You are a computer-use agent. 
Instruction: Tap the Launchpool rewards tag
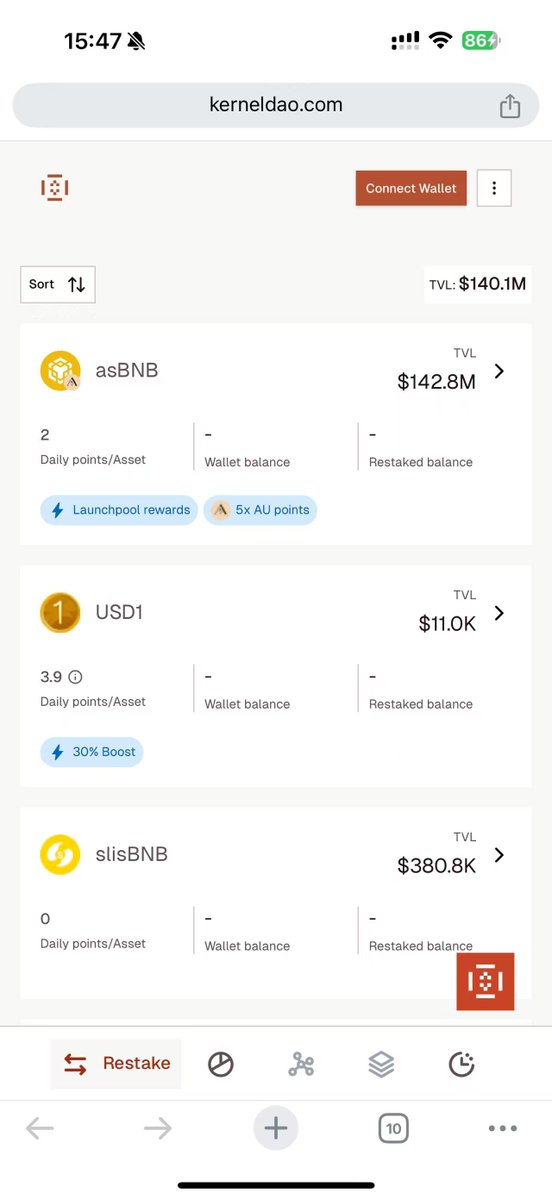pos(119,510)
